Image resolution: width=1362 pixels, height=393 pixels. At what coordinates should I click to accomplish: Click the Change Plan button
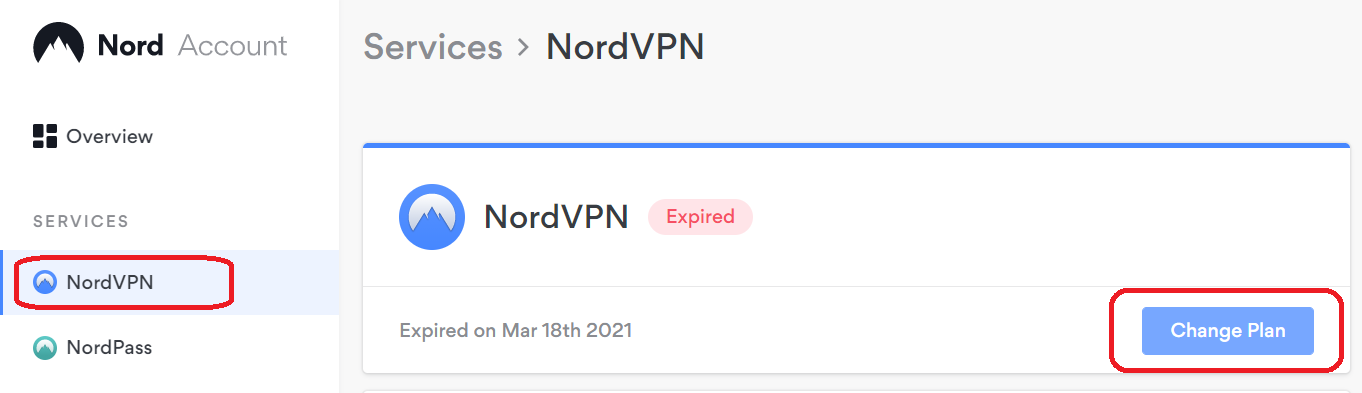pos(1228,331)
